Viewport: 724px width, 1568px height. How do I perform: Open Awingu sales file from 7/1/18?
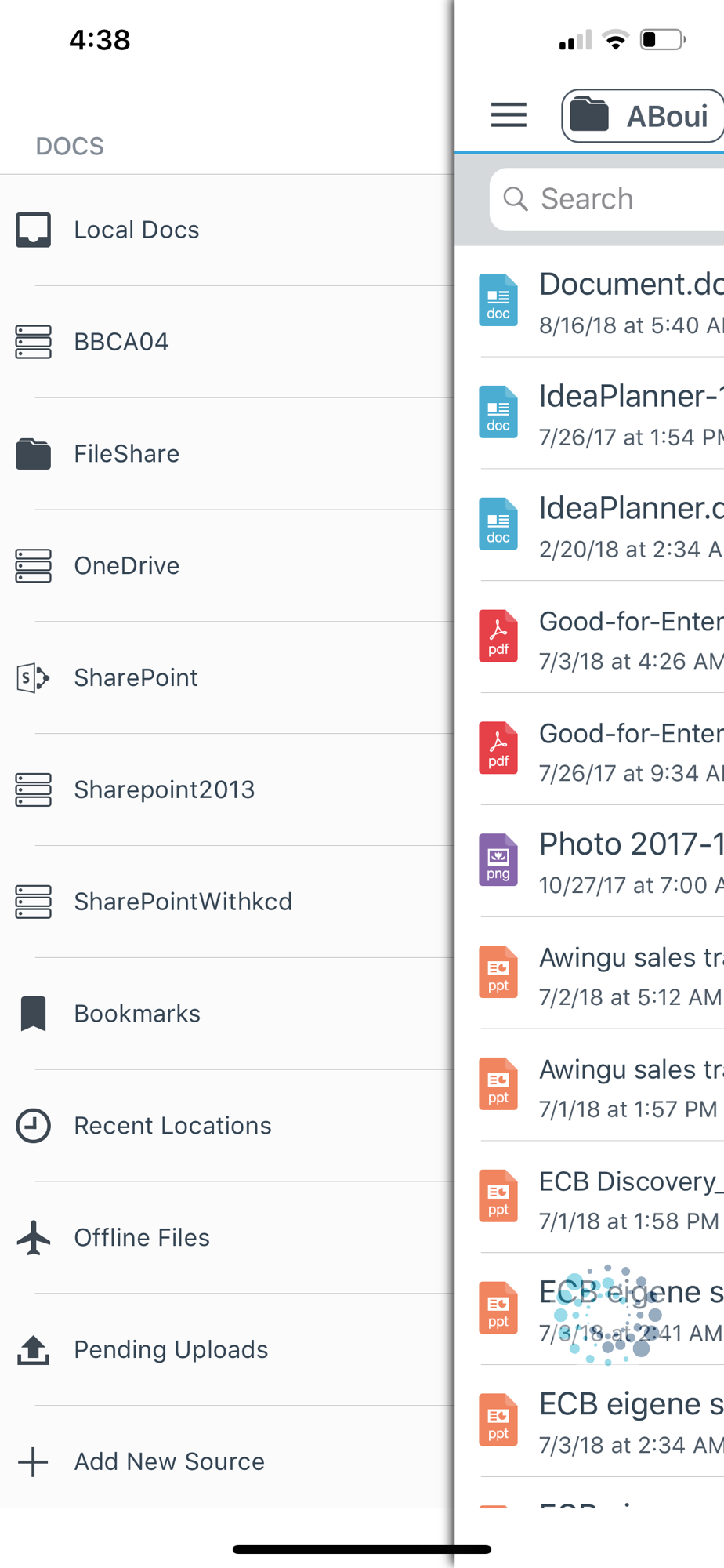click(x=589, y=1085)
